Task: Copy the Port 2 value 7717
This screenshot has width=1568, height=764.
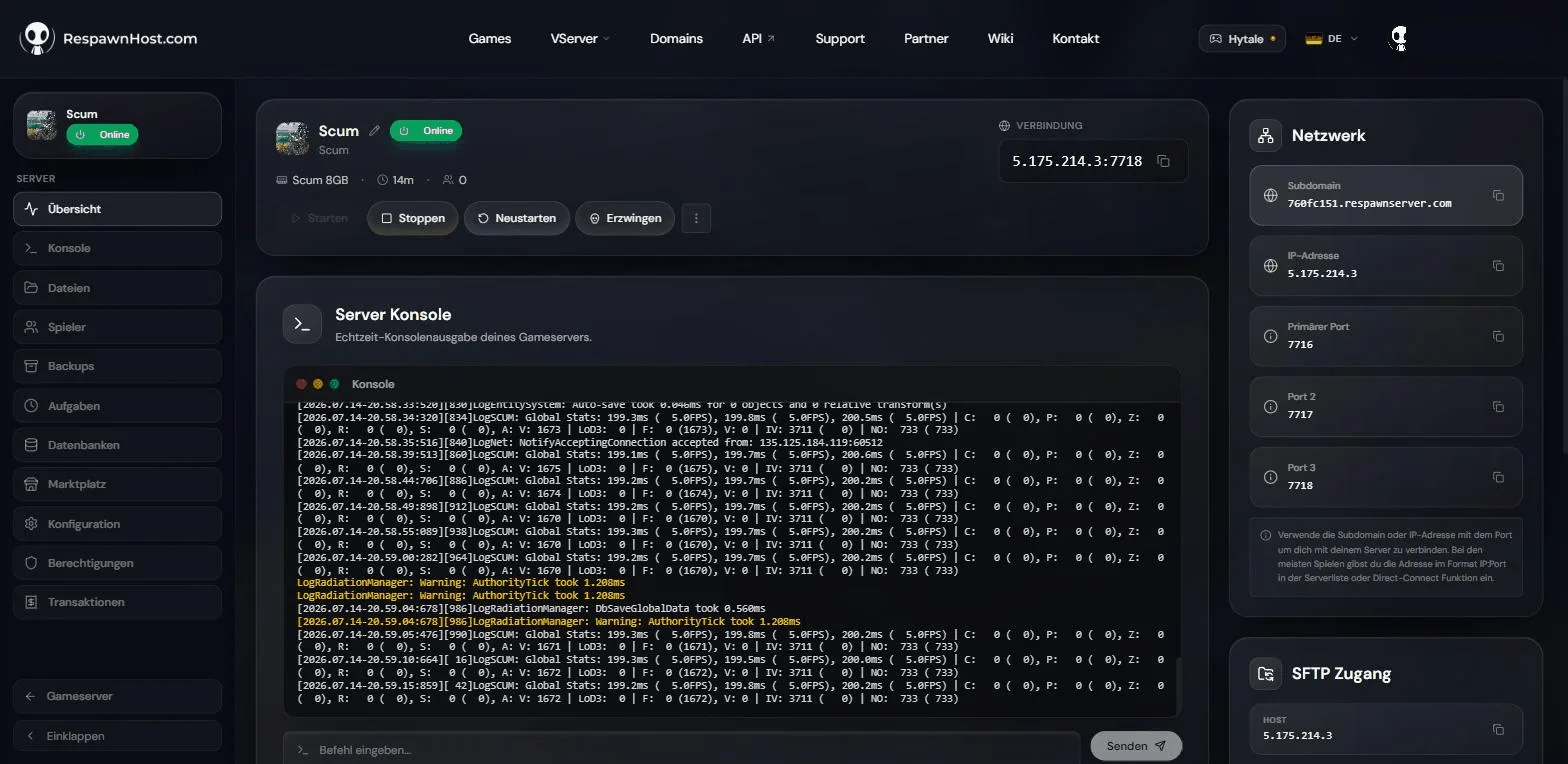Action: (1498, 406)
